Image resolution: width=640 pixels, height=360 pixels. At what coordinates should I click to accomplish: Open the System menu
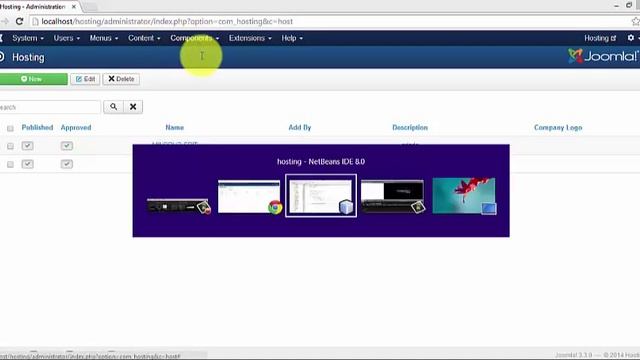click(28, 38)
